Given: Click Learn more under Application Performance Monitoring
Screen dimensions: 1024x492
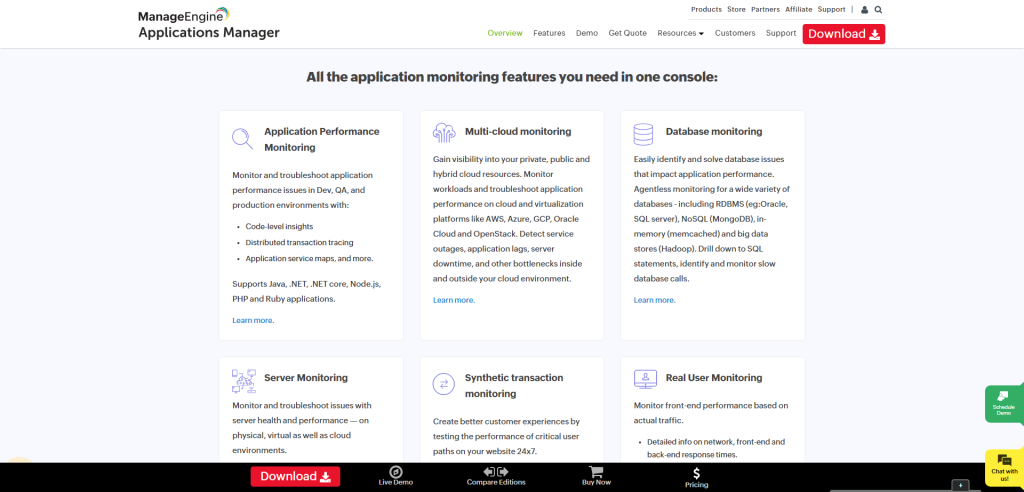Looking at the screenshot, I should click(x=253, y=320).
